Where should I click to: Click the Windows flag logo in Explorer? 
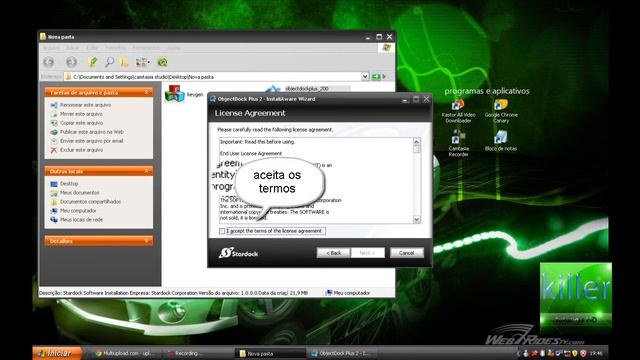coord(386,48)
